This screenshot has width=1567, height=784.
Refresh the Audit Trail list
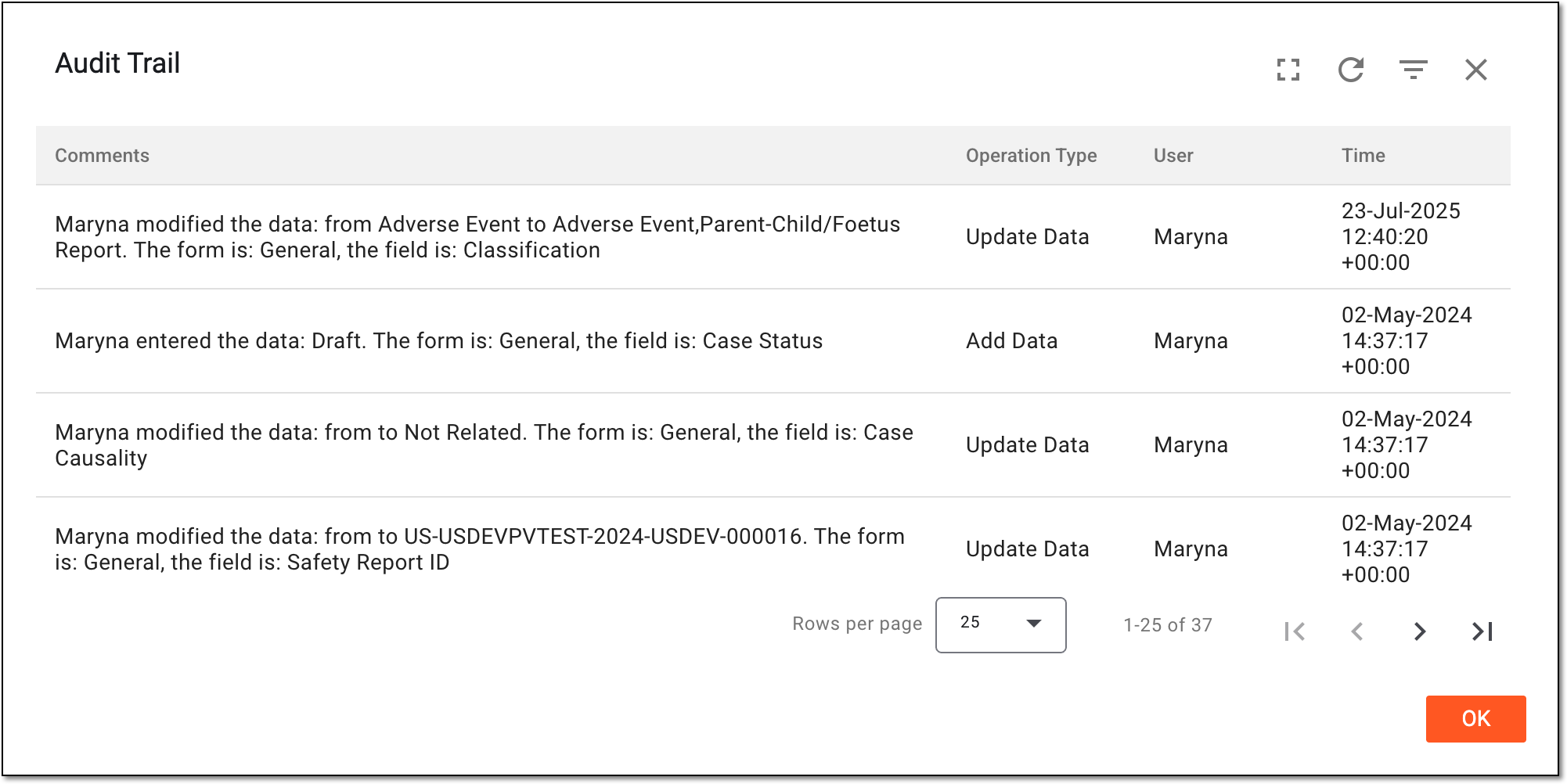pyautogui.click(x=1351, y=70)
